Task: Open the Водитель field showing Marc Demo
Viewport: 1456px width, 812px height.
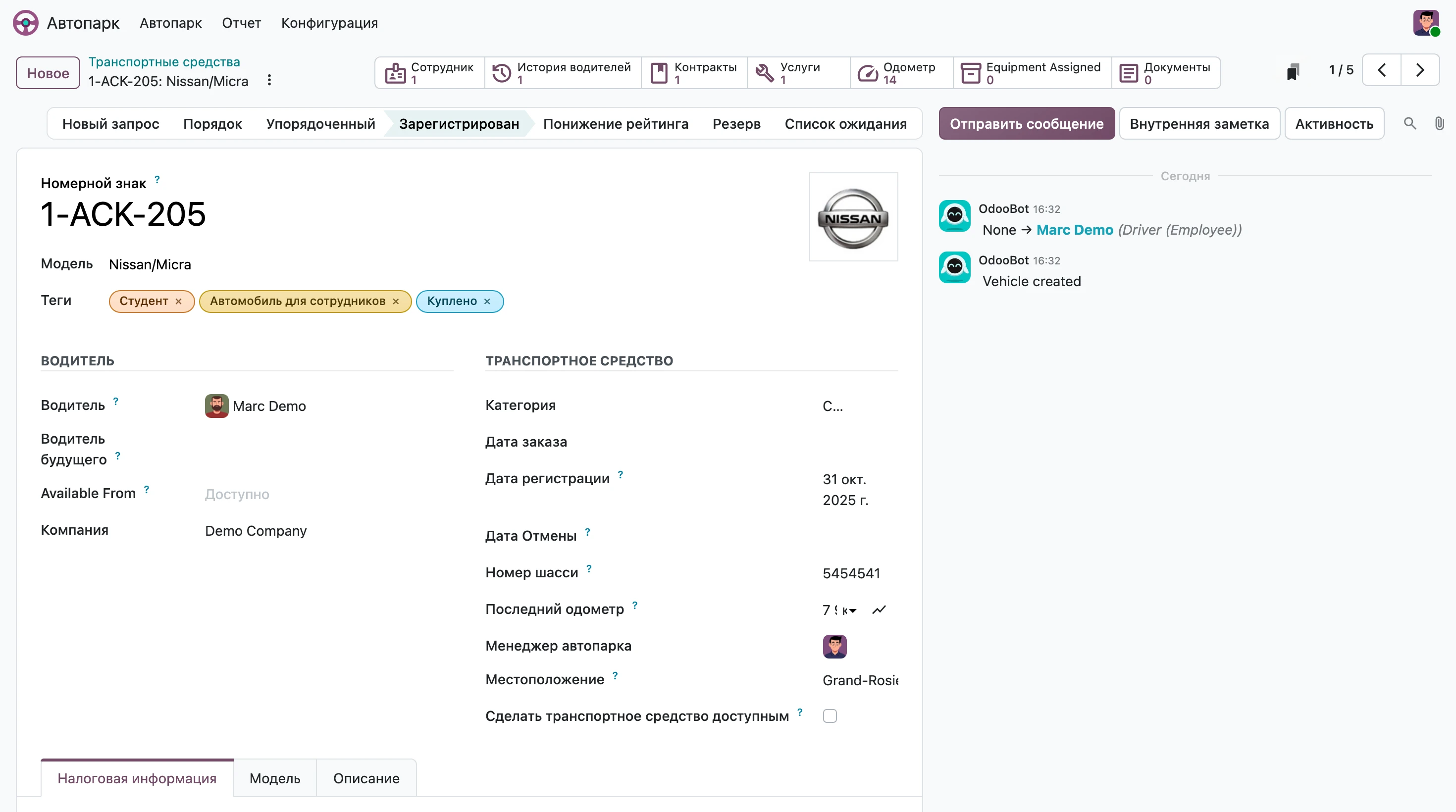Action: [x=328, y=406]
